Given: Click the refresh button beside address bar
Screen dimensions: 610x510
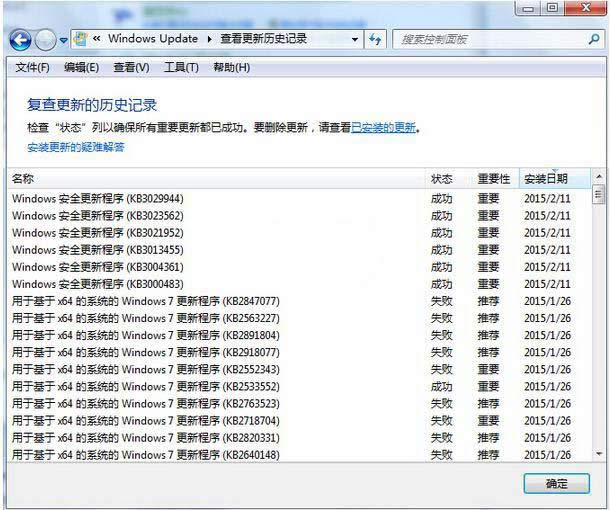Looking at the screenshot, I should point(375,39).
